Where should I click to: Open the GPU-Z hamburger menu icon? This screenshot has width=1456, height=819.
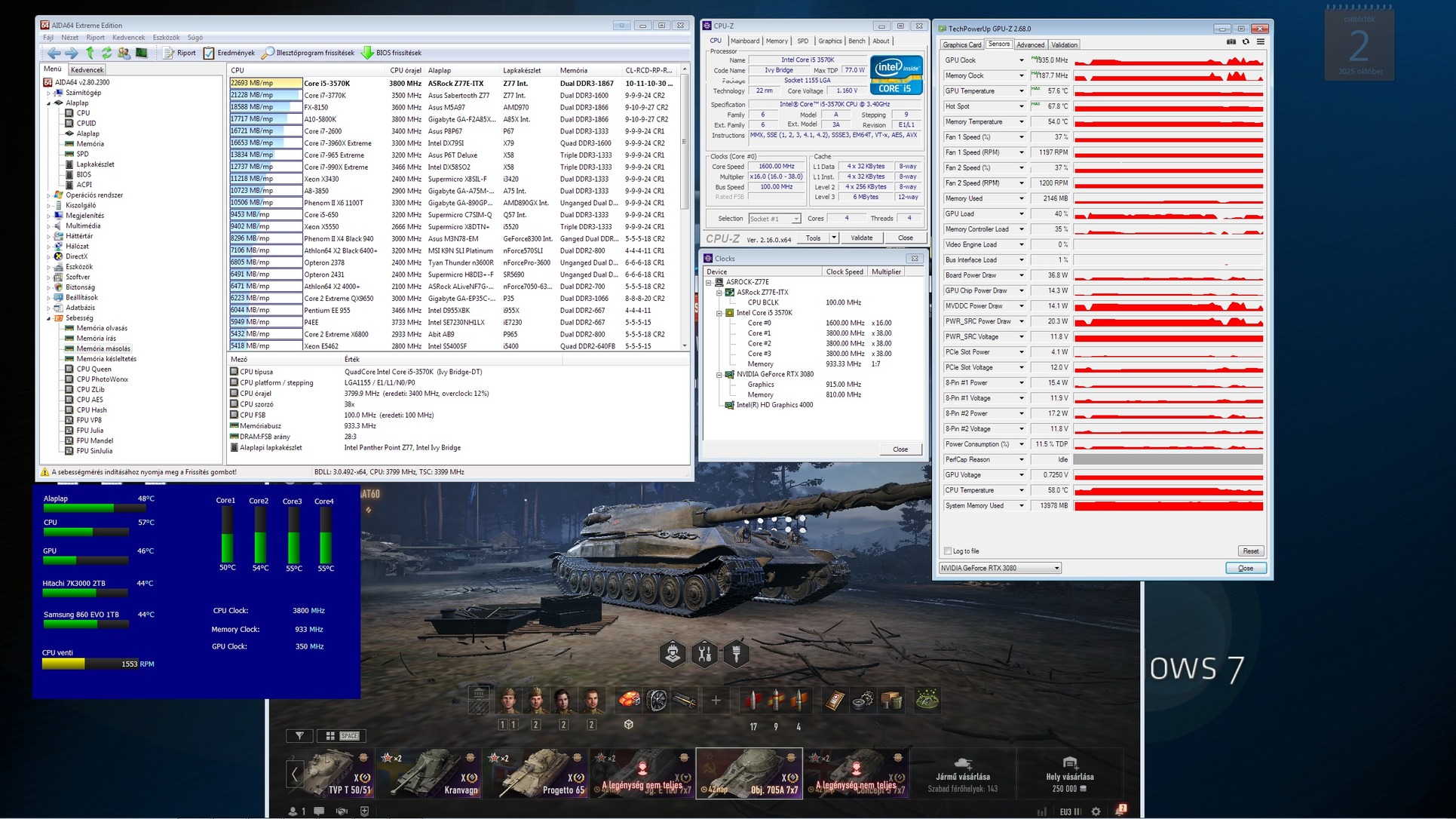1260,42
